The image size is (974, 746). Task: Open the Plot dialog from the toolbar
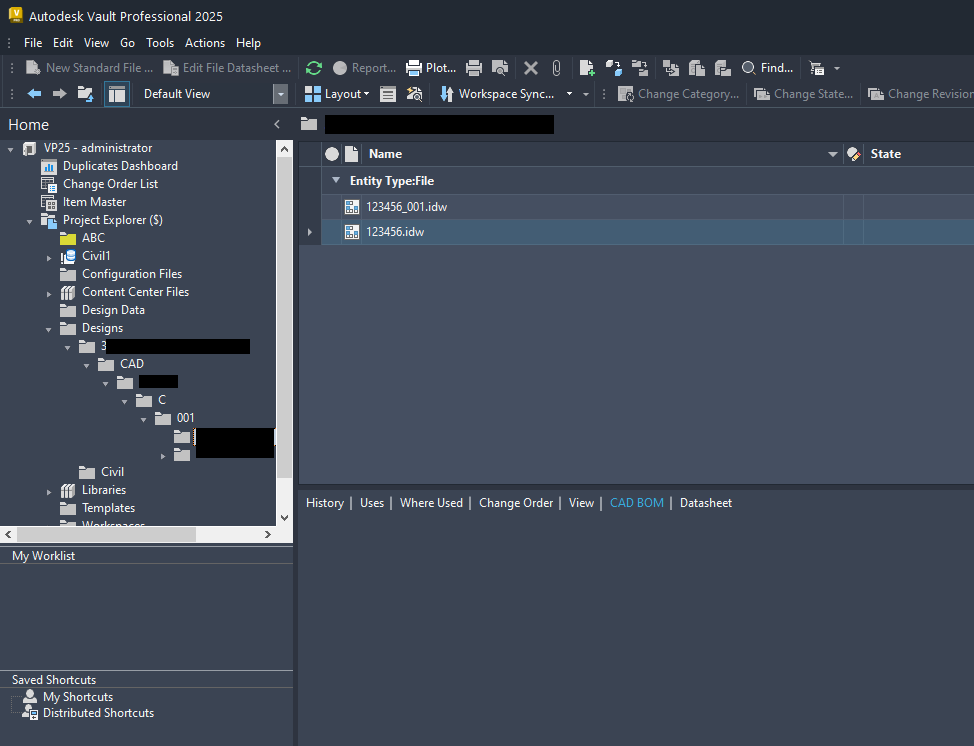(430, 67)
